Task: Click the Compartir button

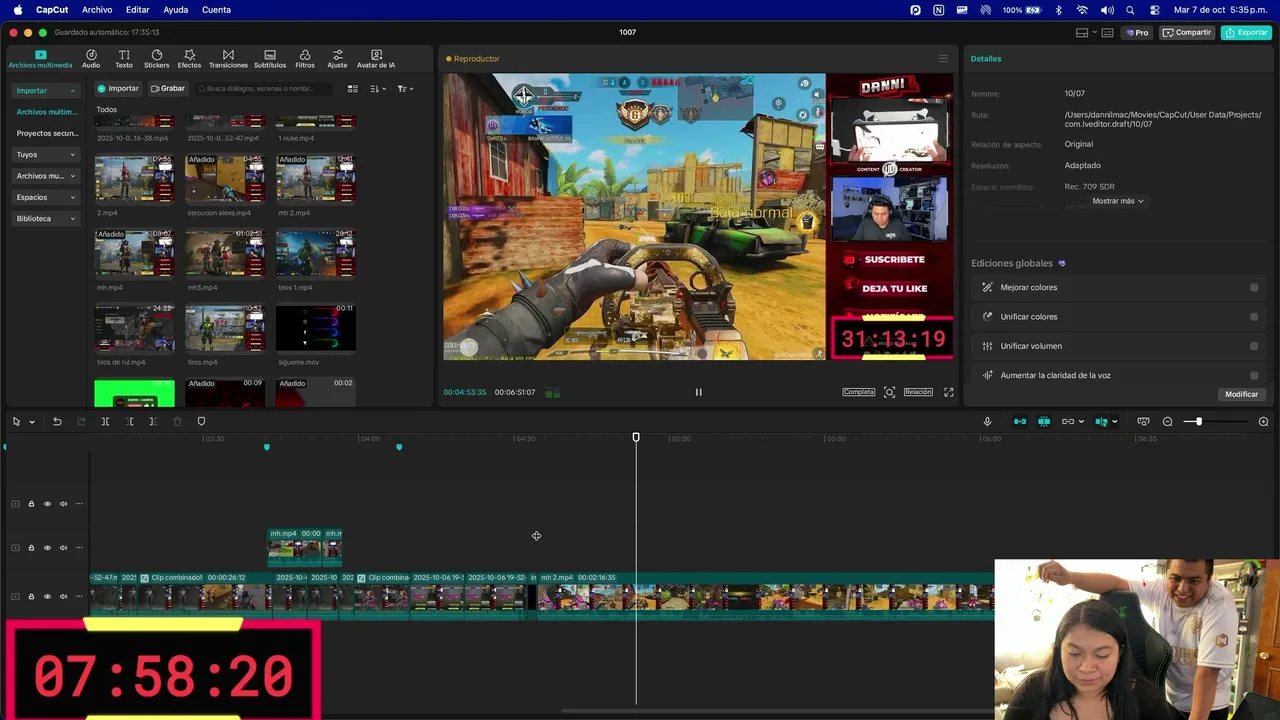Action: coord(1186,33)
